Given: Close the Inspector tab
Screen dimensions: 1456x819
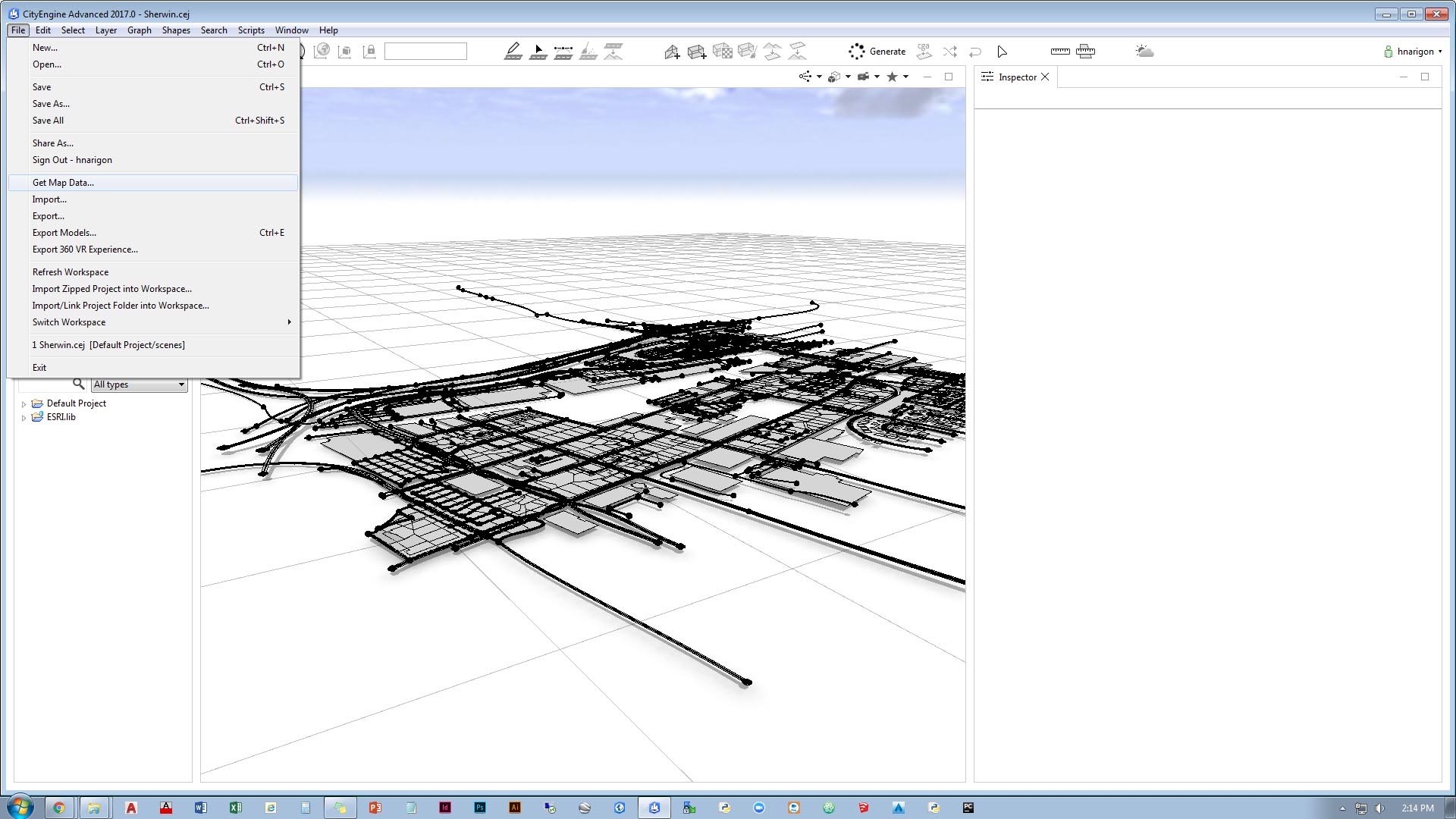Looking at the screenshot, I should tap(1045, 77).
